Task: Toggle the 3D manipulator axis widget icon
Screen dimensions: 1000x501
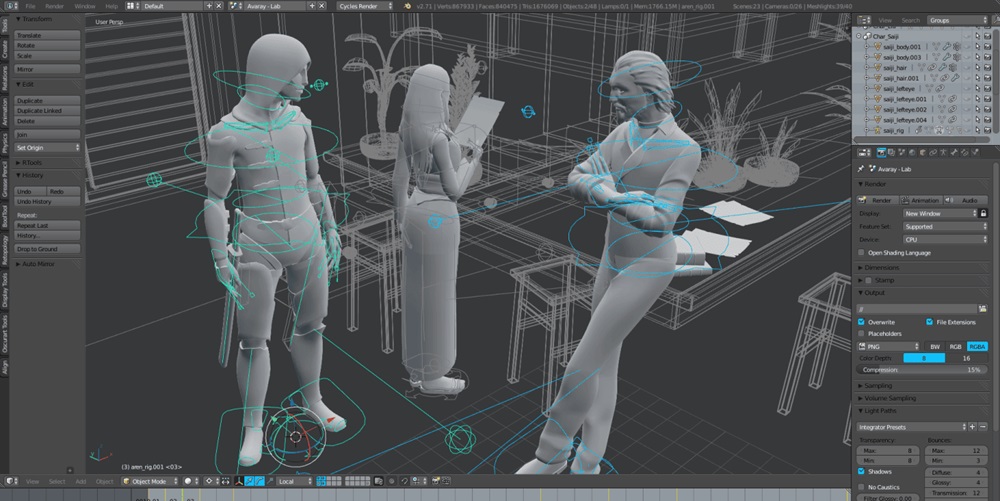Action: [x=239, y=481]
